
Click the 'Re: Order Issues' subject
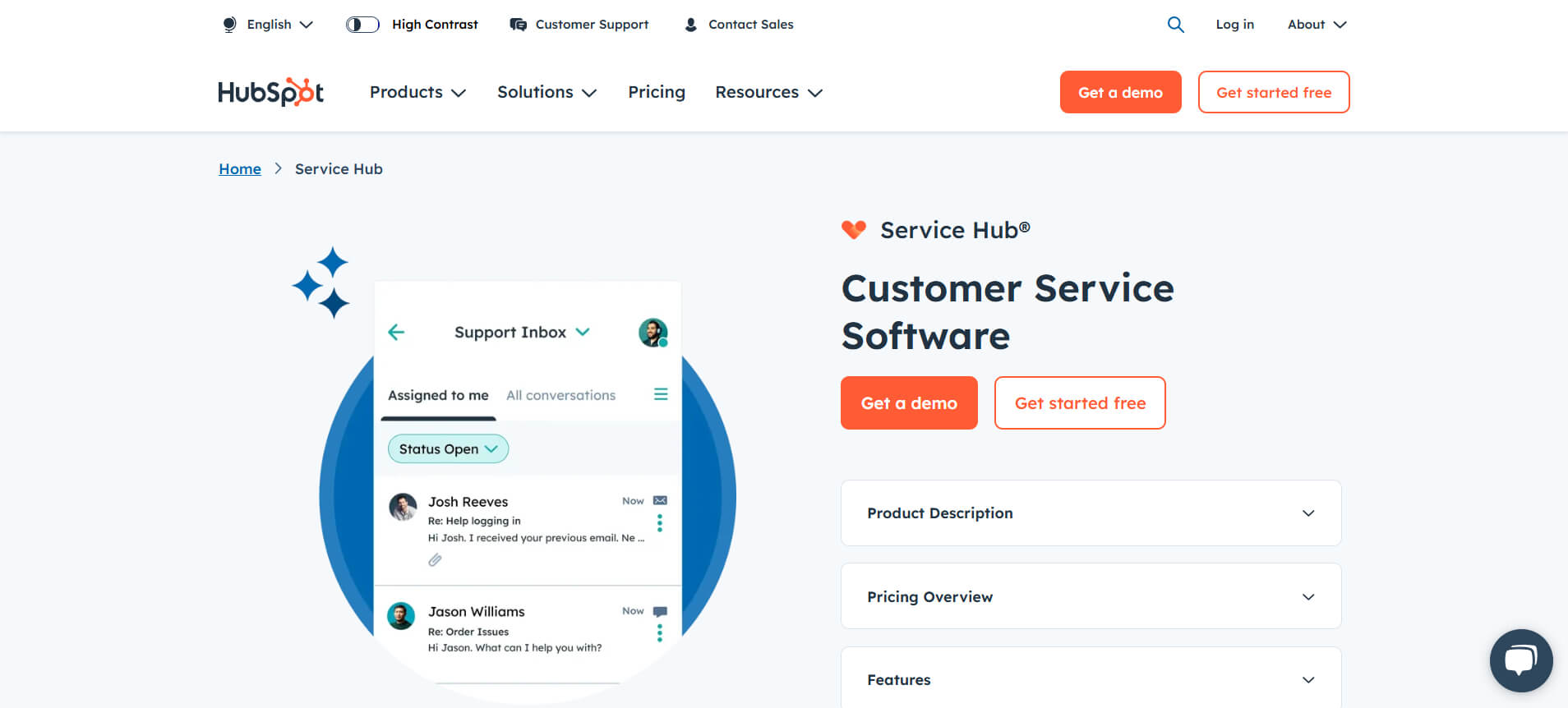click(x=468, y=632)
